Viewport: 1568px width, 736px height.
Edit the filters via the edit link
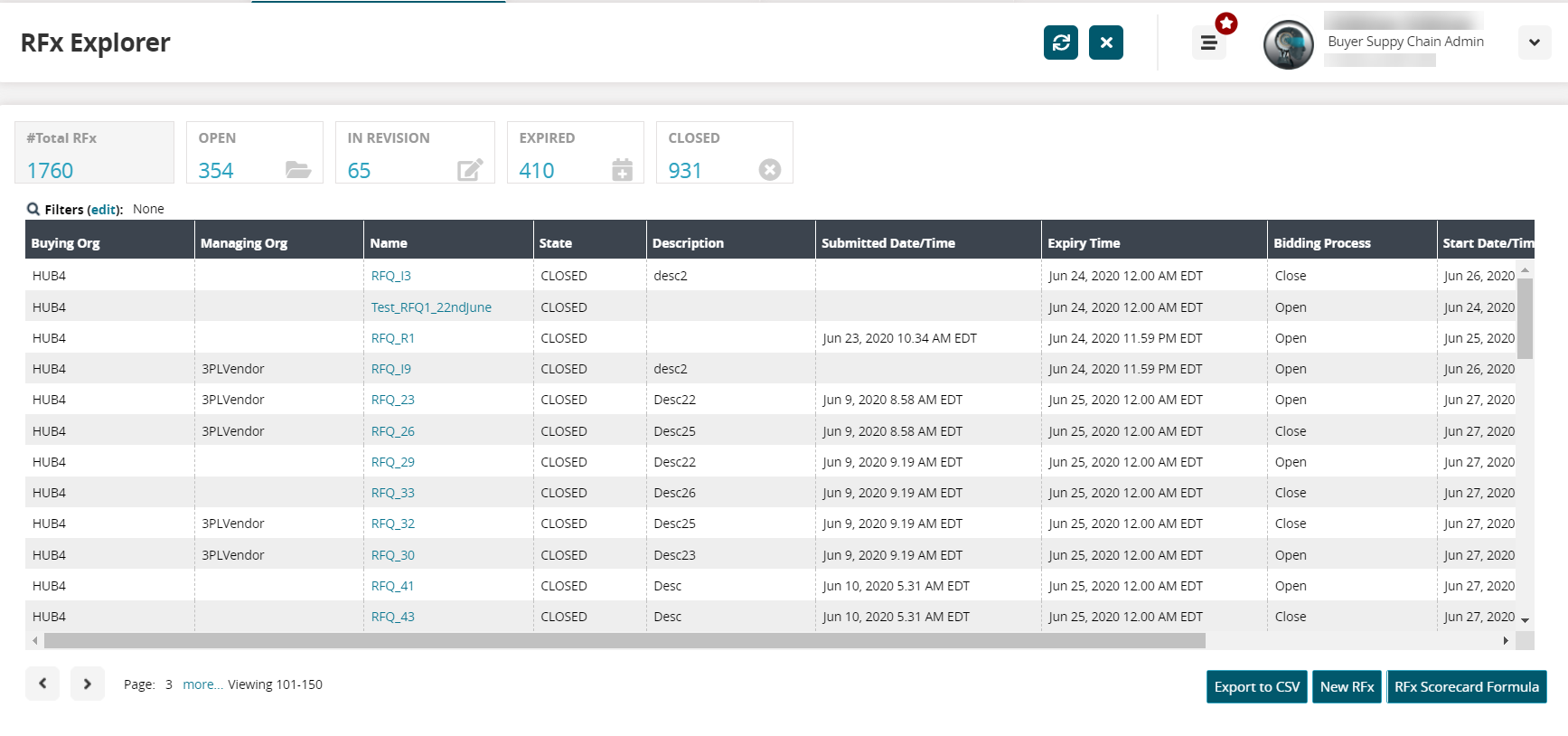pyautogui.click(x=104, y=210)
